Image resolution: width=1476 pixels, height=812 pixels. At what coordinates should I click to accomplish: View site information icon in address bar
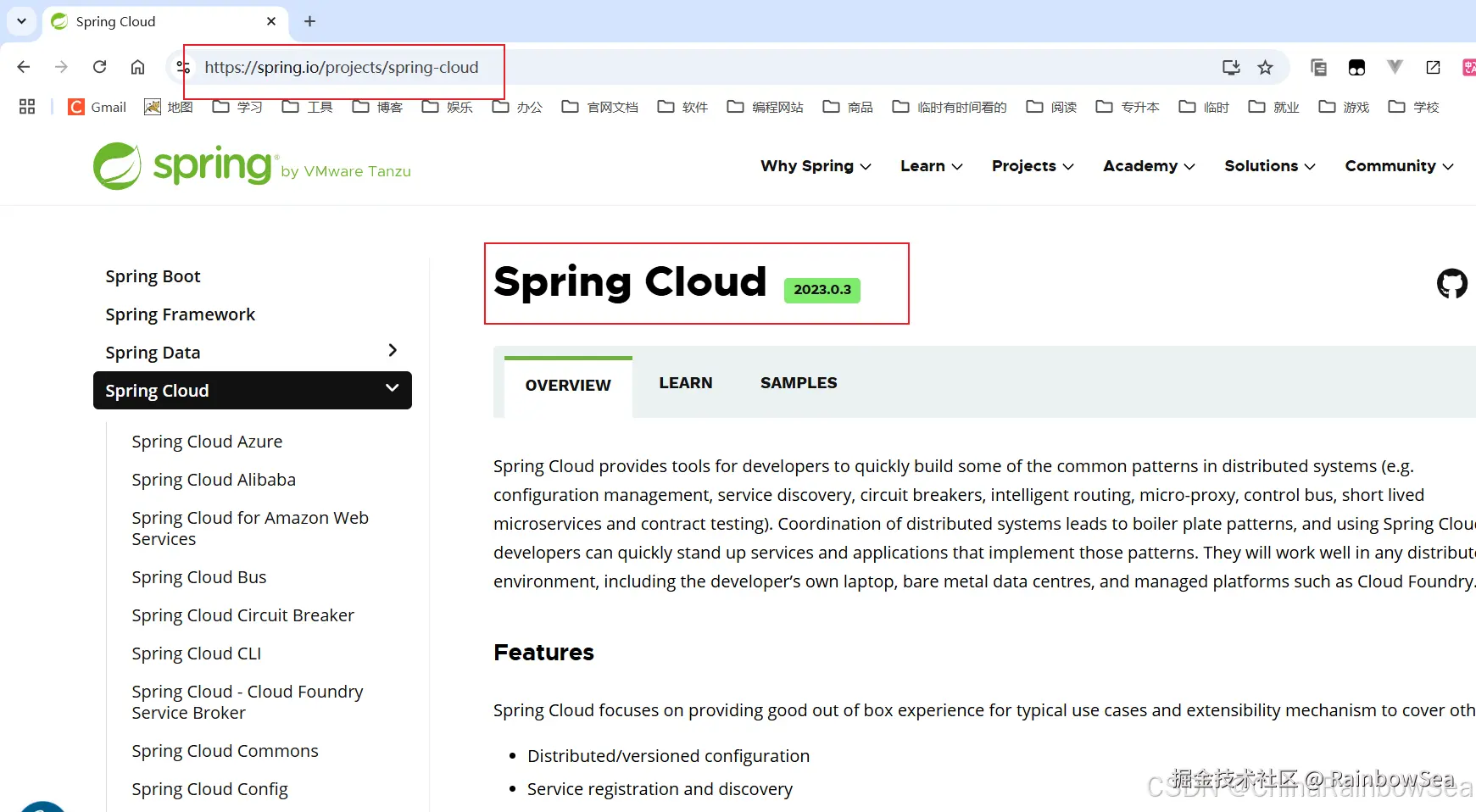183,67
